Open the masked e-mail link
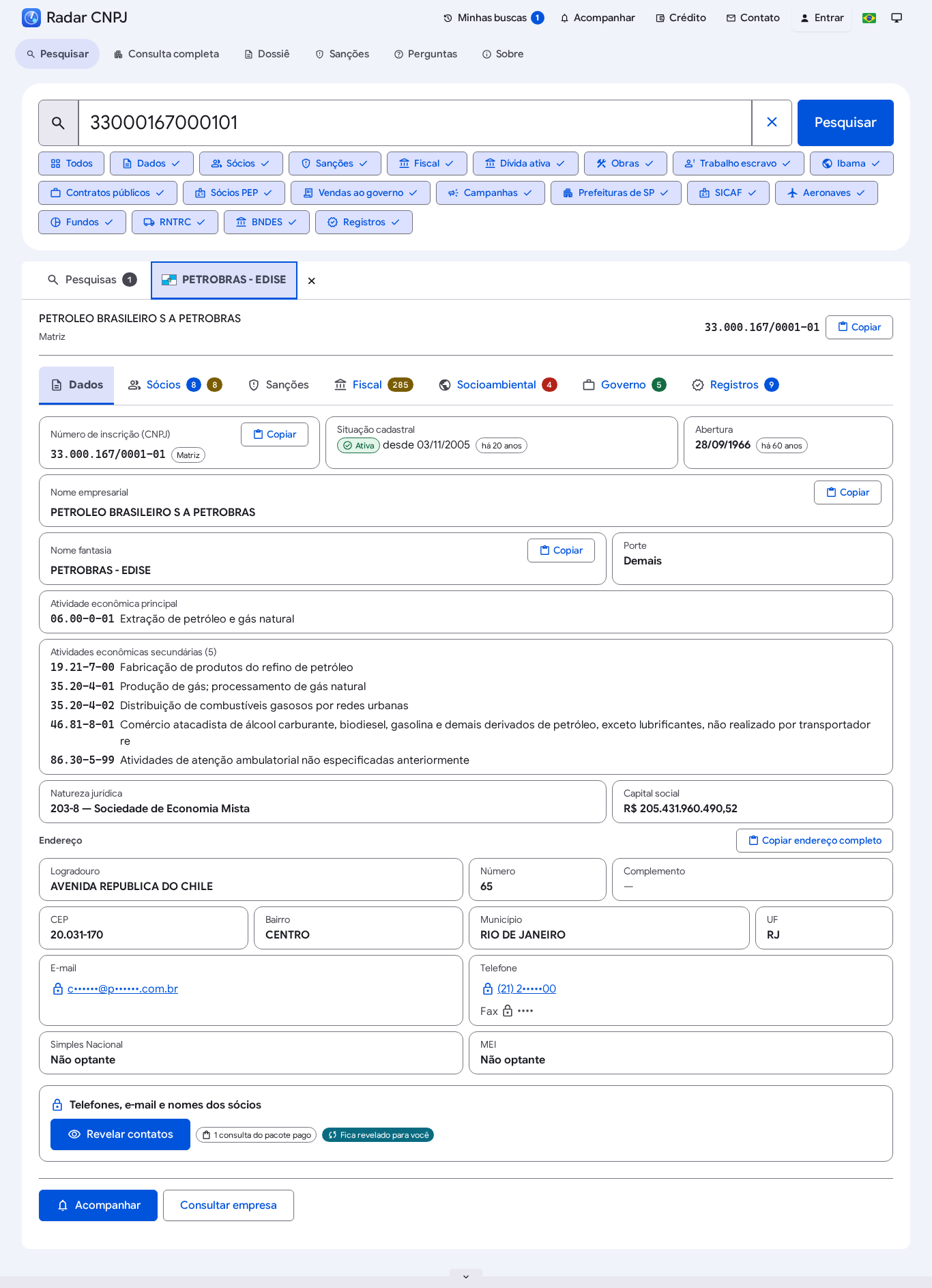Screen dimensions: 932x1288 123,989
